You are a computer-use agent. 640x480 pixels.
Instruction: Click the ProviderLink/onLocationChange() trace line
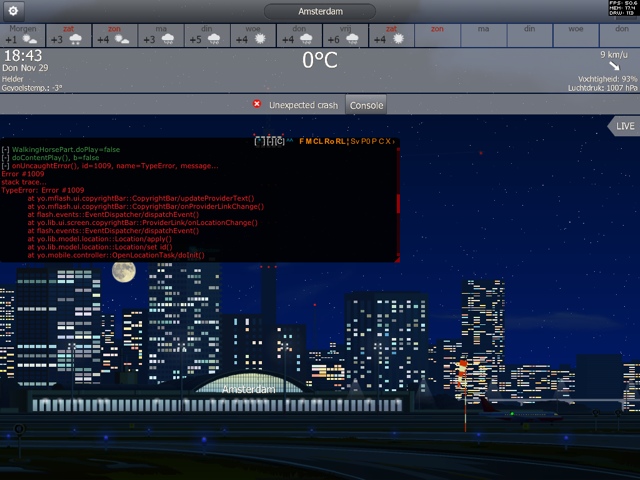pyautogui.click(x=142, y=222)
